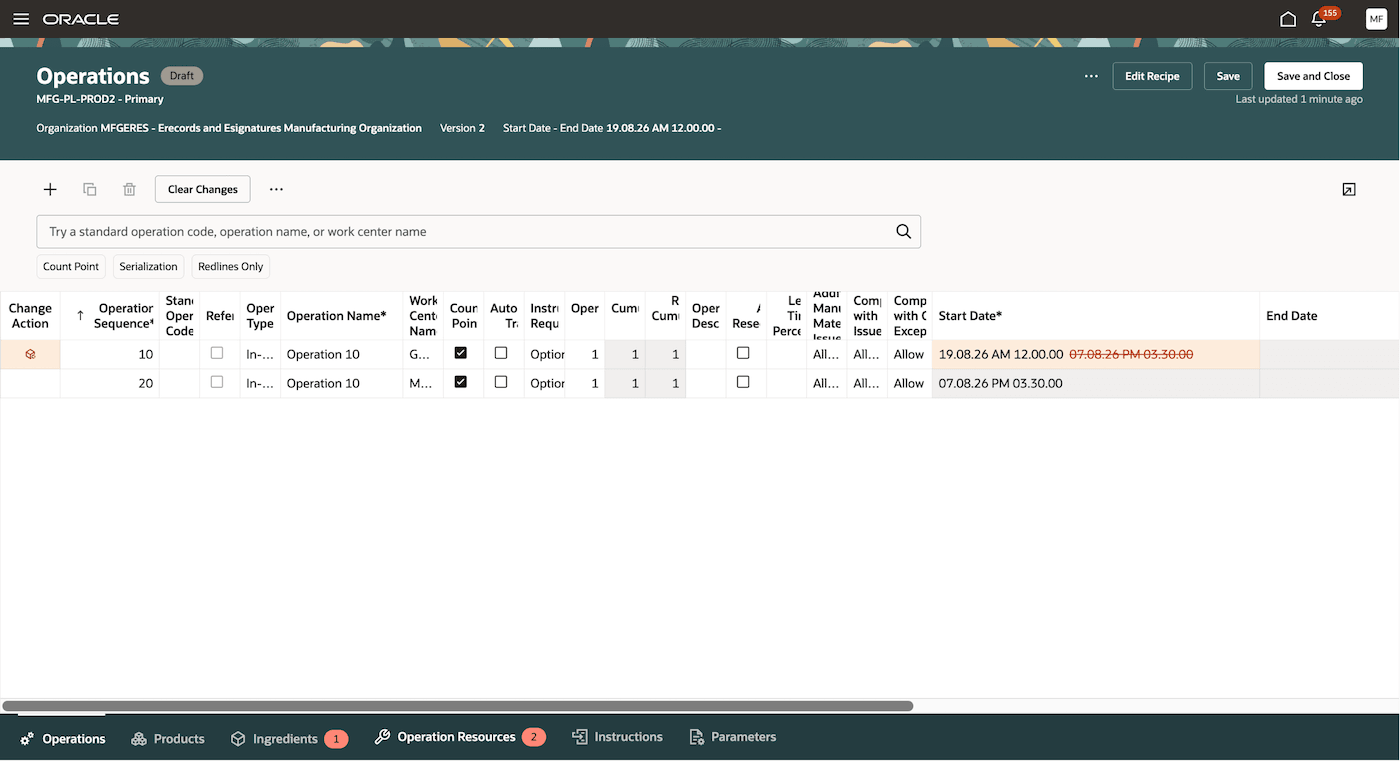
Task: Click the Draft status badge
Action: pyautogui.click(x=182, y=76)
